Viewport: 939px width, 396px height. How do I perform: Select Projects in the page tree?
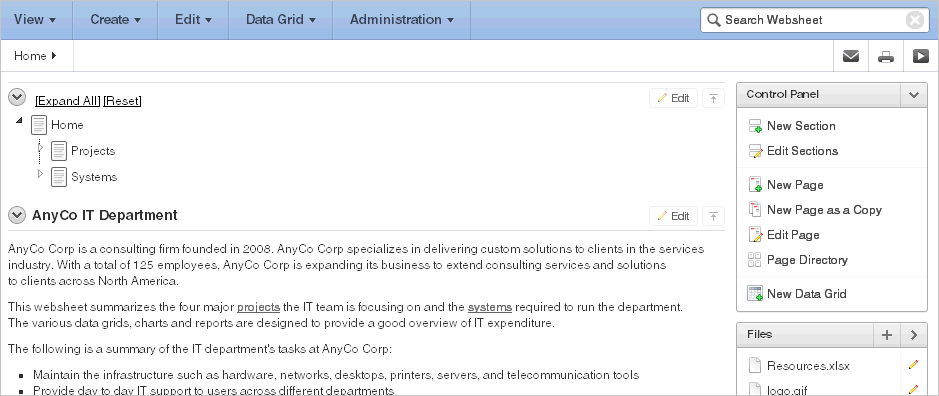[x=93, y=151]
